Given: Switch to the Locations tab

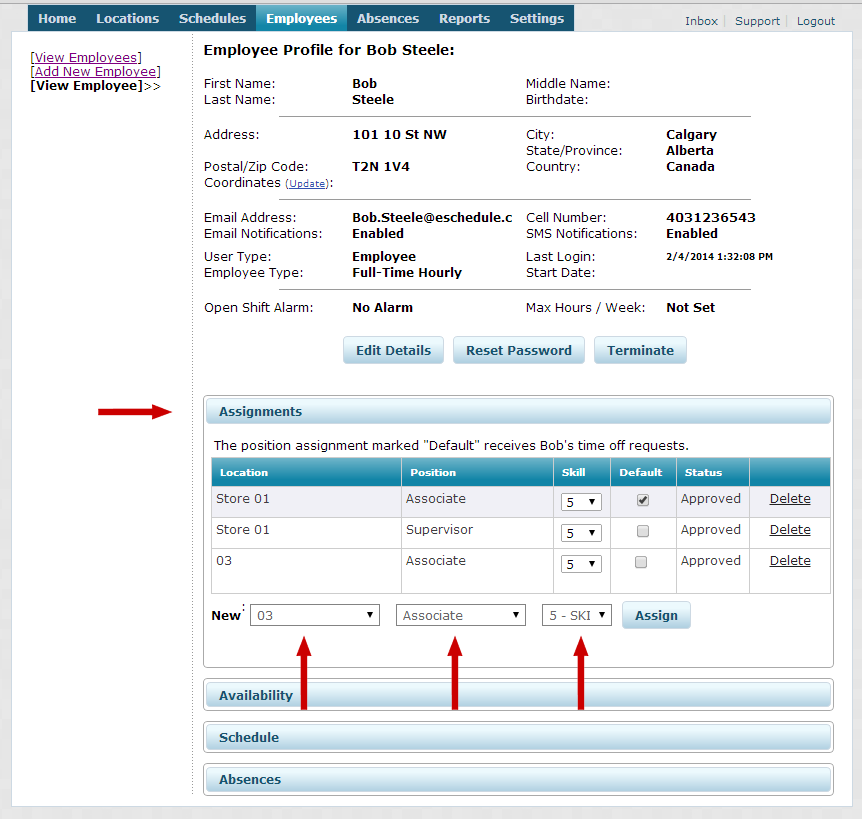Looking at the screenshot, I should coord(127,18).
